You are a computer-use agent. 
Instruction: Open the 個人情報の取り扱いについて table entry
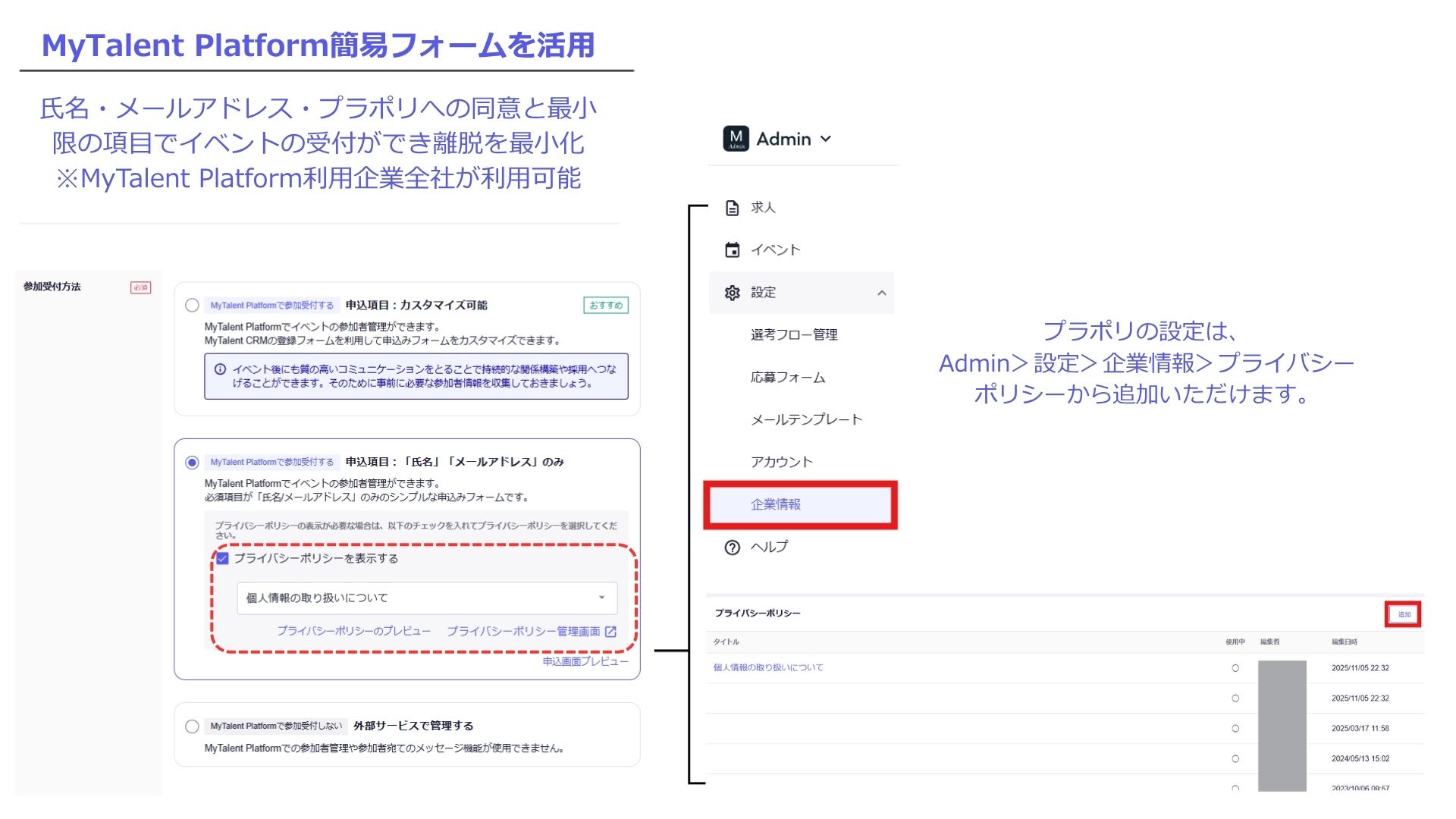pos(767,668)
